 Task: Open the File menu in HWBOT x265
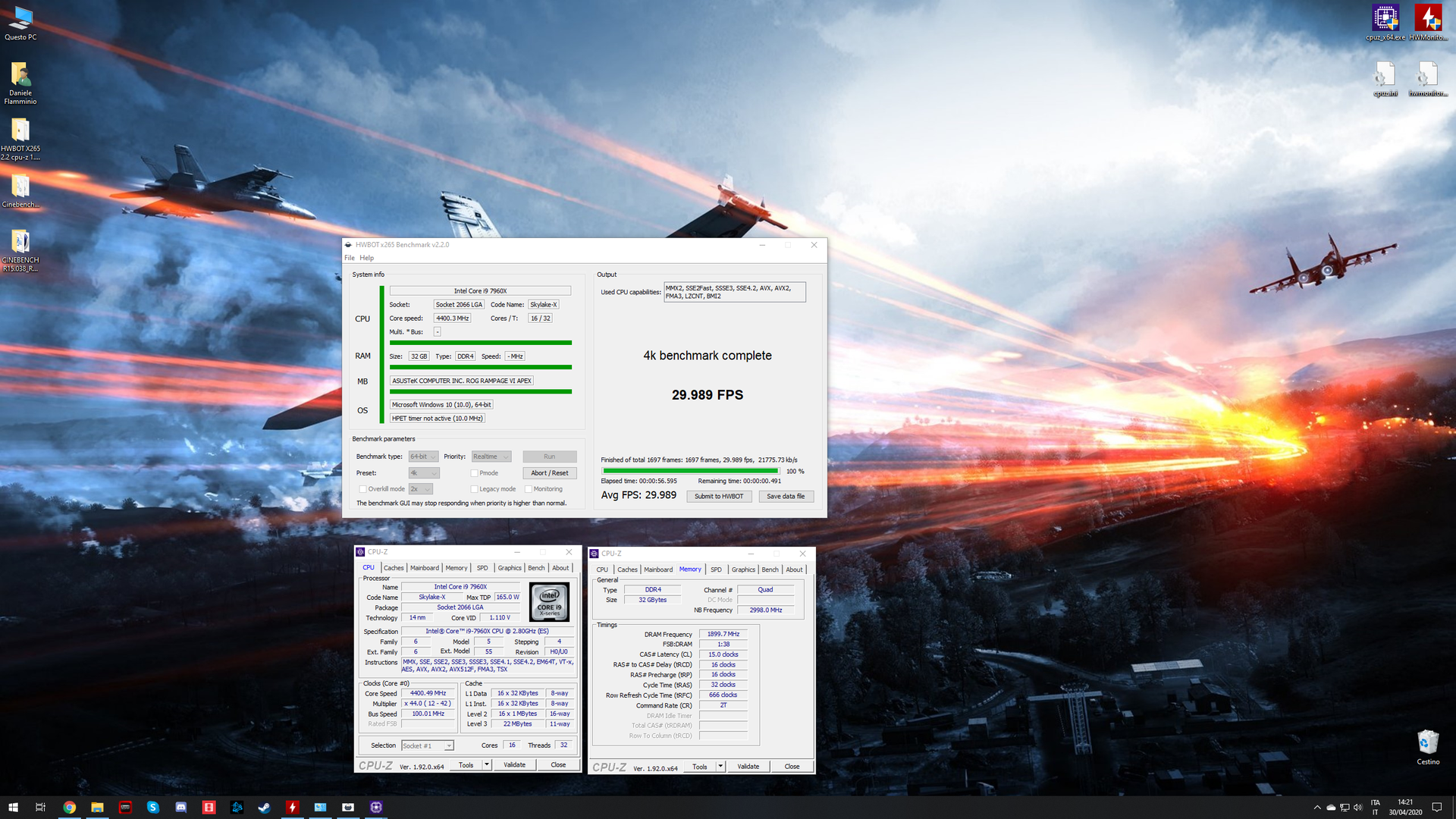click(350, 258)
